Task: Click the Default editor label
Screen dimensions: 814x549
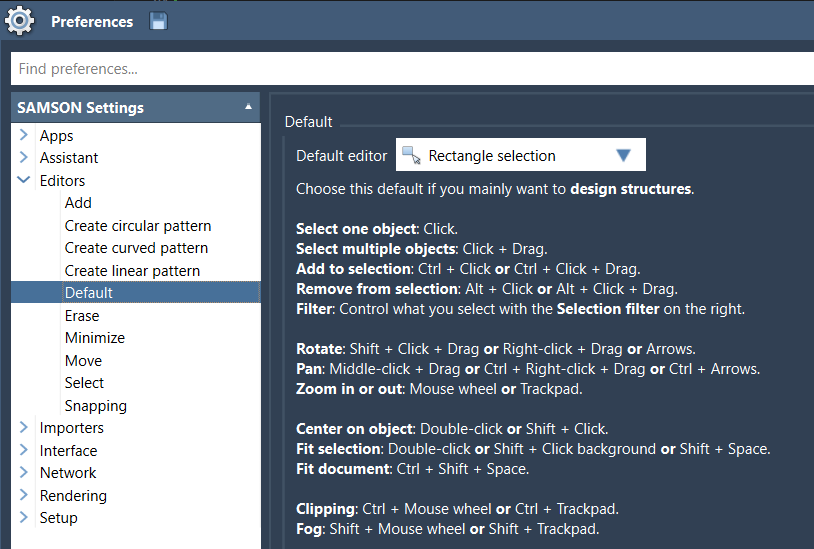Action: [342, 156]
